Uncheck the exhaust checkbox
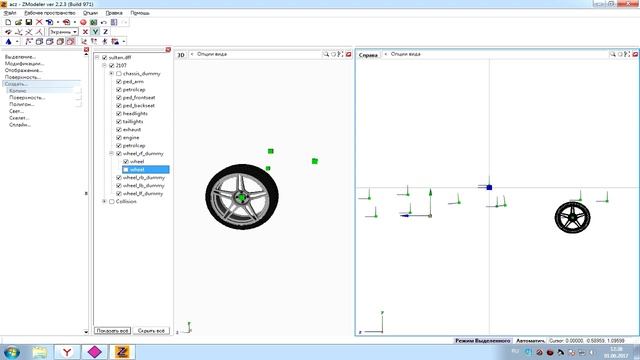Viewport: 640px width, 360px height. click(x=119, y=129)
